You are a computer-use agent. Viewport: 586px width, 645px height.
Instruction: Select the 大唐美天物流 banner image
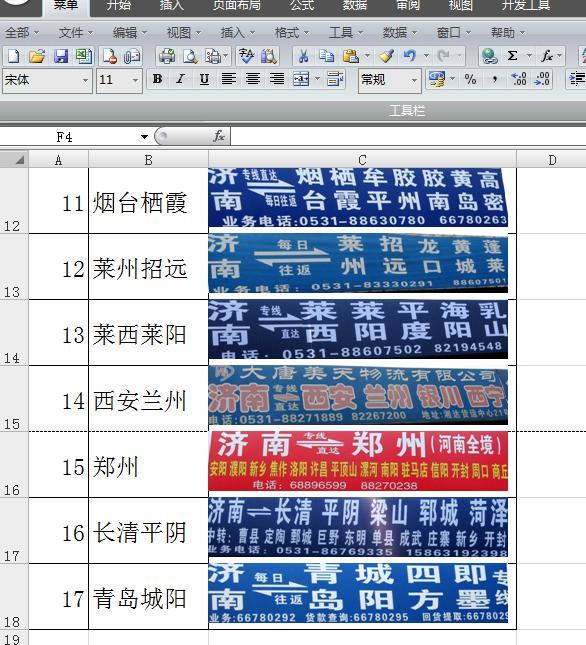point(358,395)
